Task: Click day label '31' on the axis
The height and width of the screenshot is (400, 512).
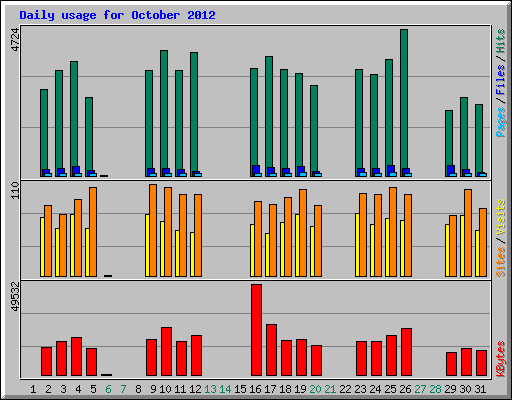Action: pyautogui.click(x=480, y=389)
